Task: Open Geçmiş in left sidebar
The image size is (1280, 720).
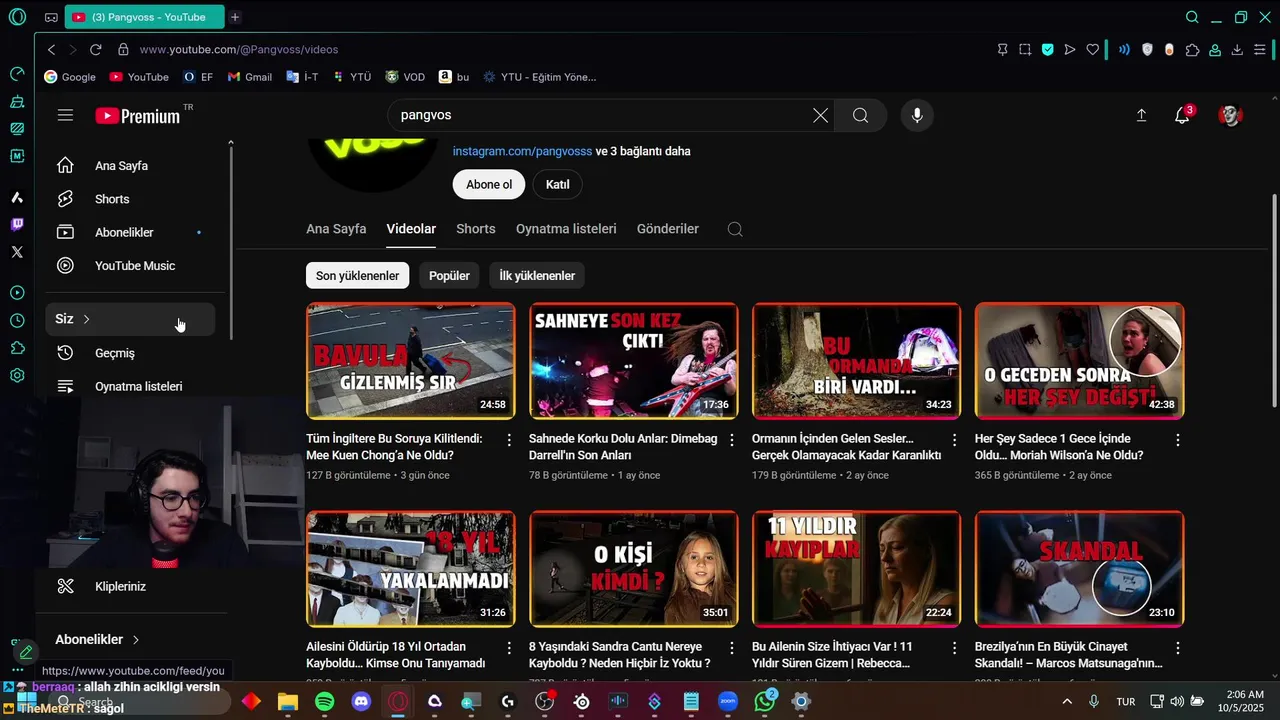Action: coord(130,353)
